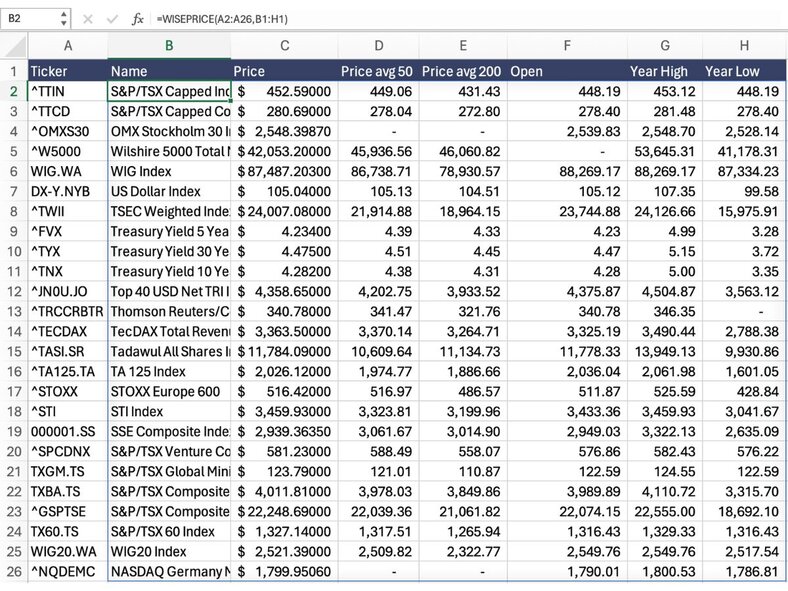Click the Cancel (X) formula icon
The width and height of the screenshot is (788, 591).
tap(87, 19)
